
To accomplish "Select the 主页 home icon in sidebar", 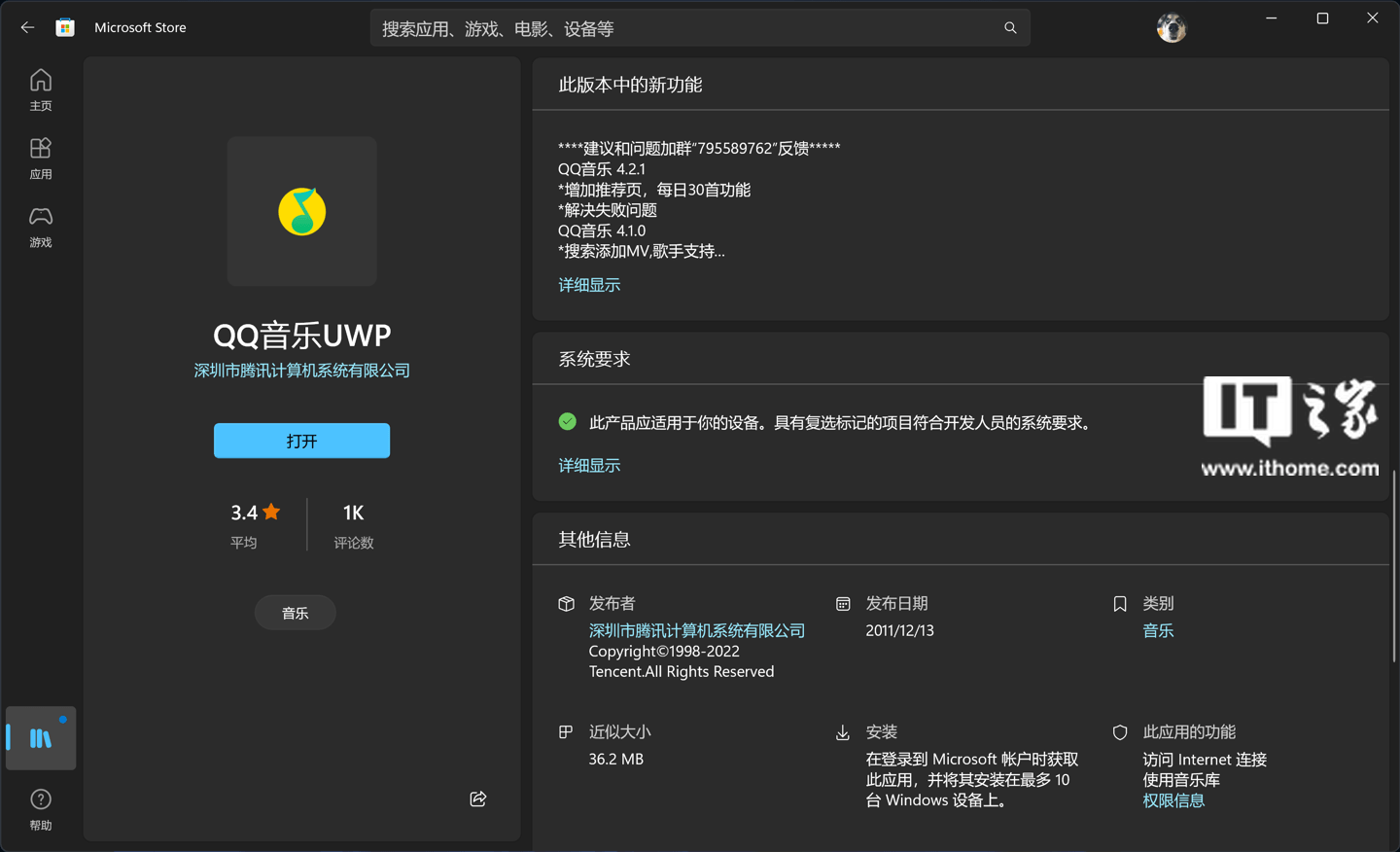I will pos(40,89).
